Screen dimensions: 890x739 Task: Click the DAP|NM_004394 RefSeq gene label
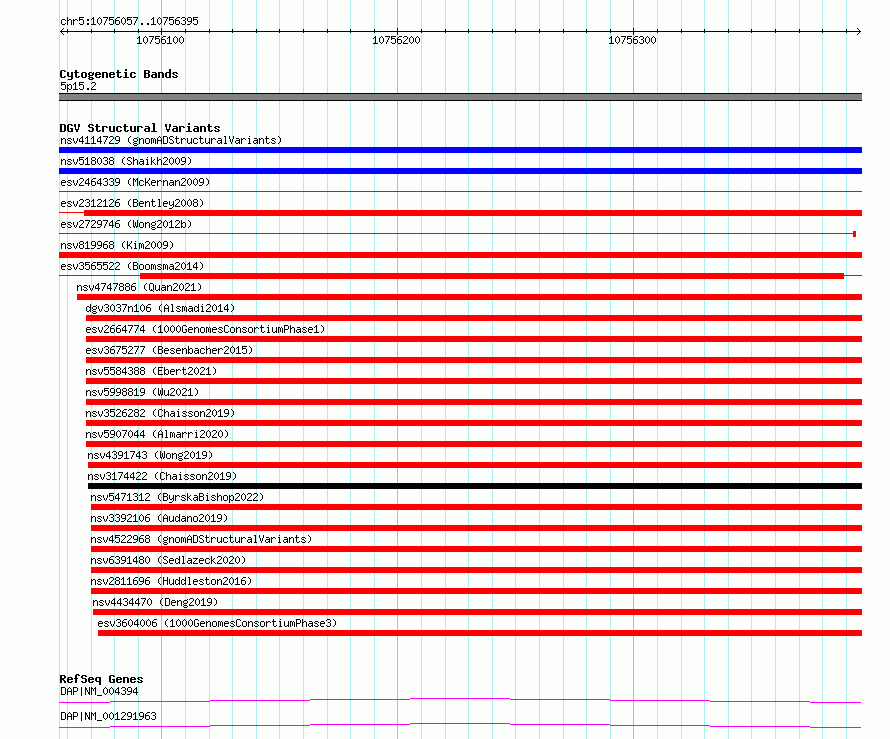coord(99,691)
